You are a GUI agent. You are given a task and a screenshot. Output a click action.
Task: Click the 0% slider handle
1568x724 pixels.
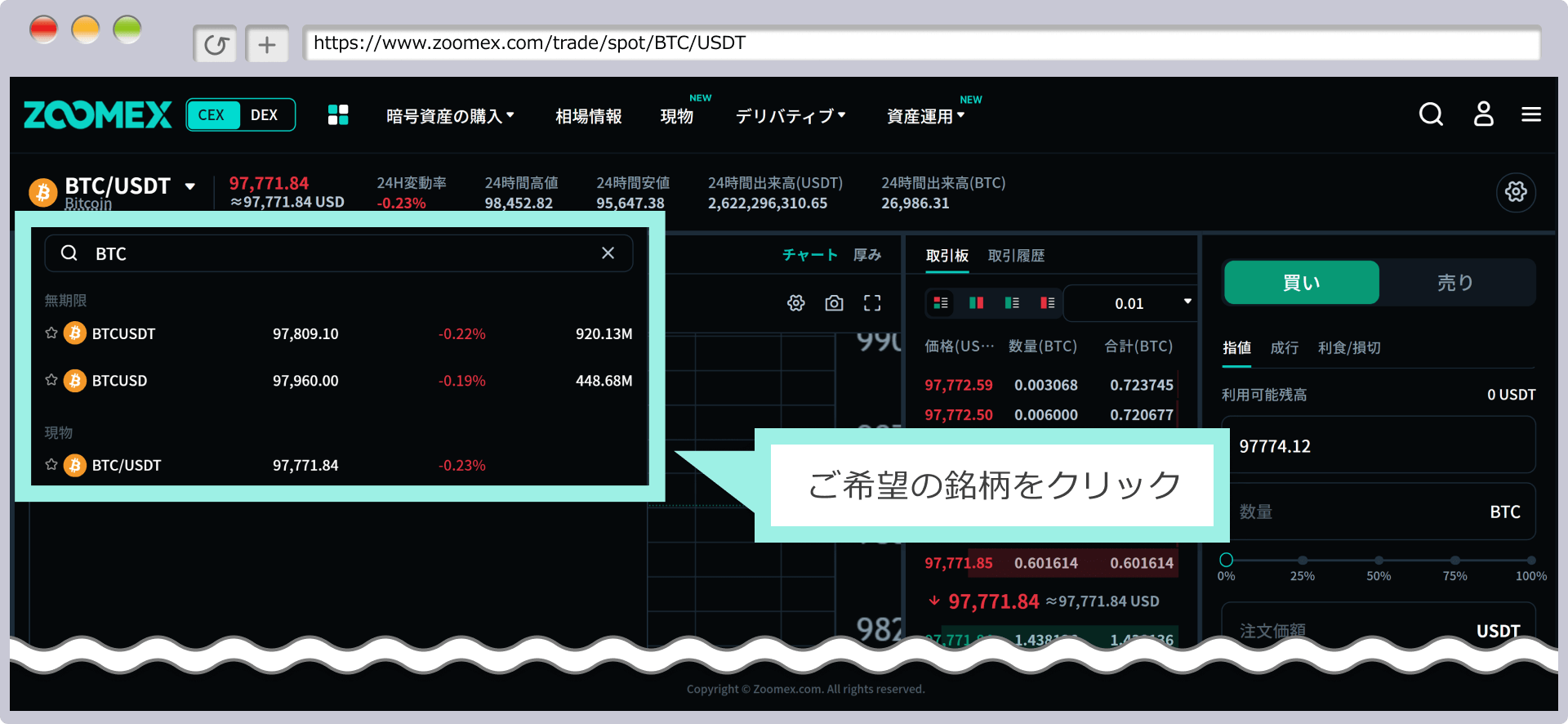coord(1226,560)
